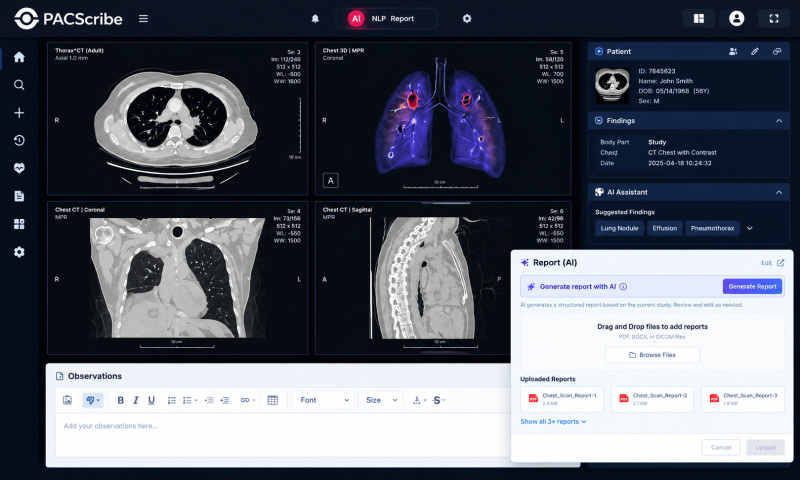The width and height of the screenshot is (800, 480).
Task: Click the layout grid icon in top bar
Action: tap(698, 18)
